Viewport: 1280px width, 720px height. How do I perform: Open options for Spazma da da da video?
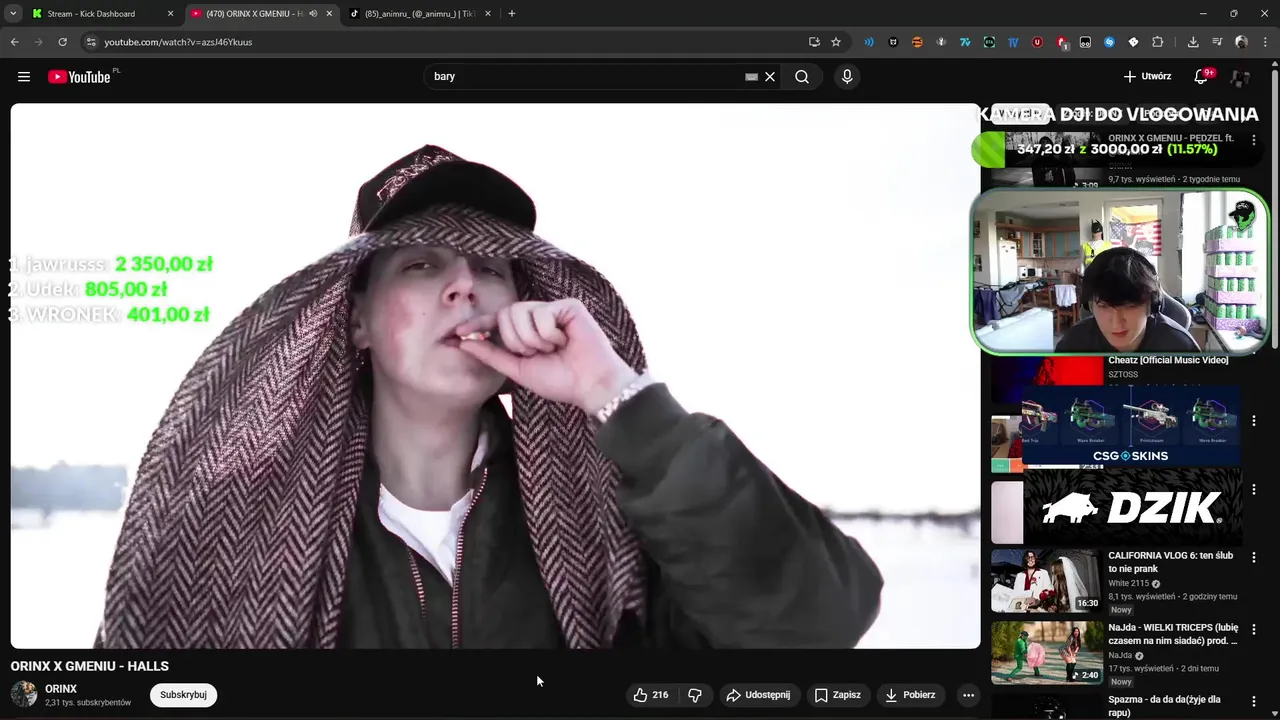click(x=1254, y=701)
